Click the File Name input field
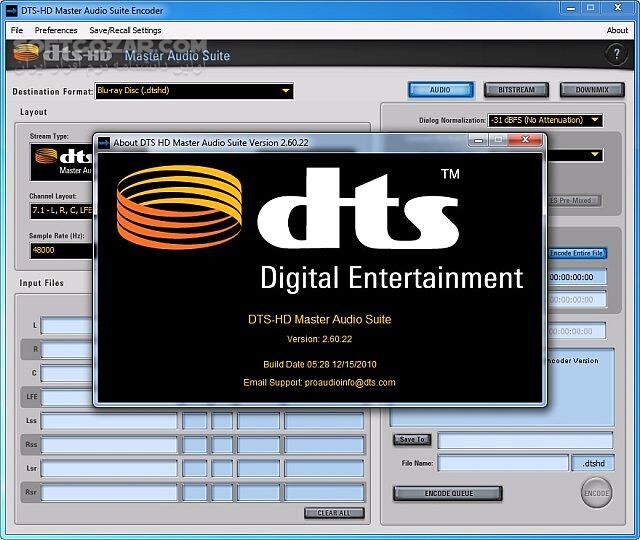Image resolution: width=640 pixels, height=540 pixels. (503, 463)
